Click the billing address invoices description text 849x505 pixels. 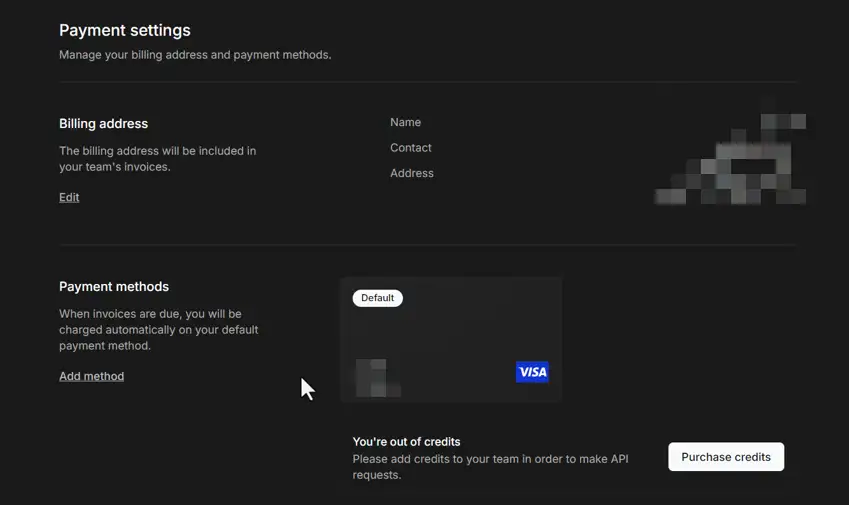157,159
